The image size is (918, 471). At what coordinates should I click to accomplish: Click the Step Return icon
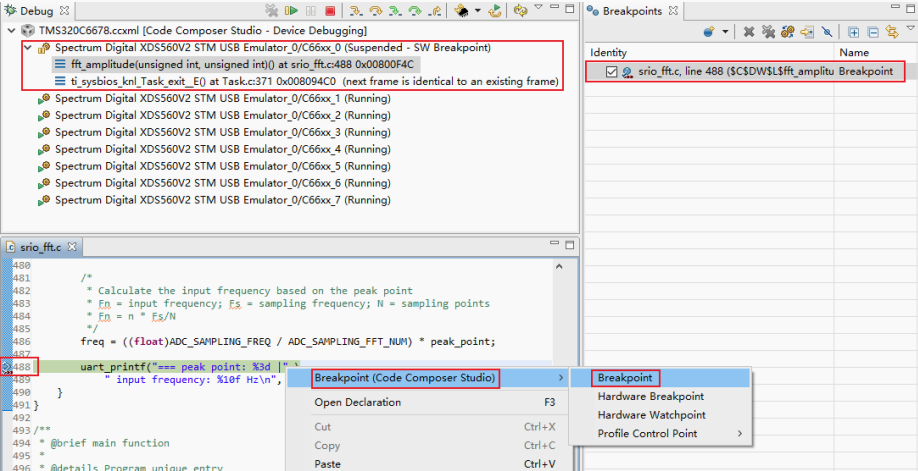click(434, 11)
